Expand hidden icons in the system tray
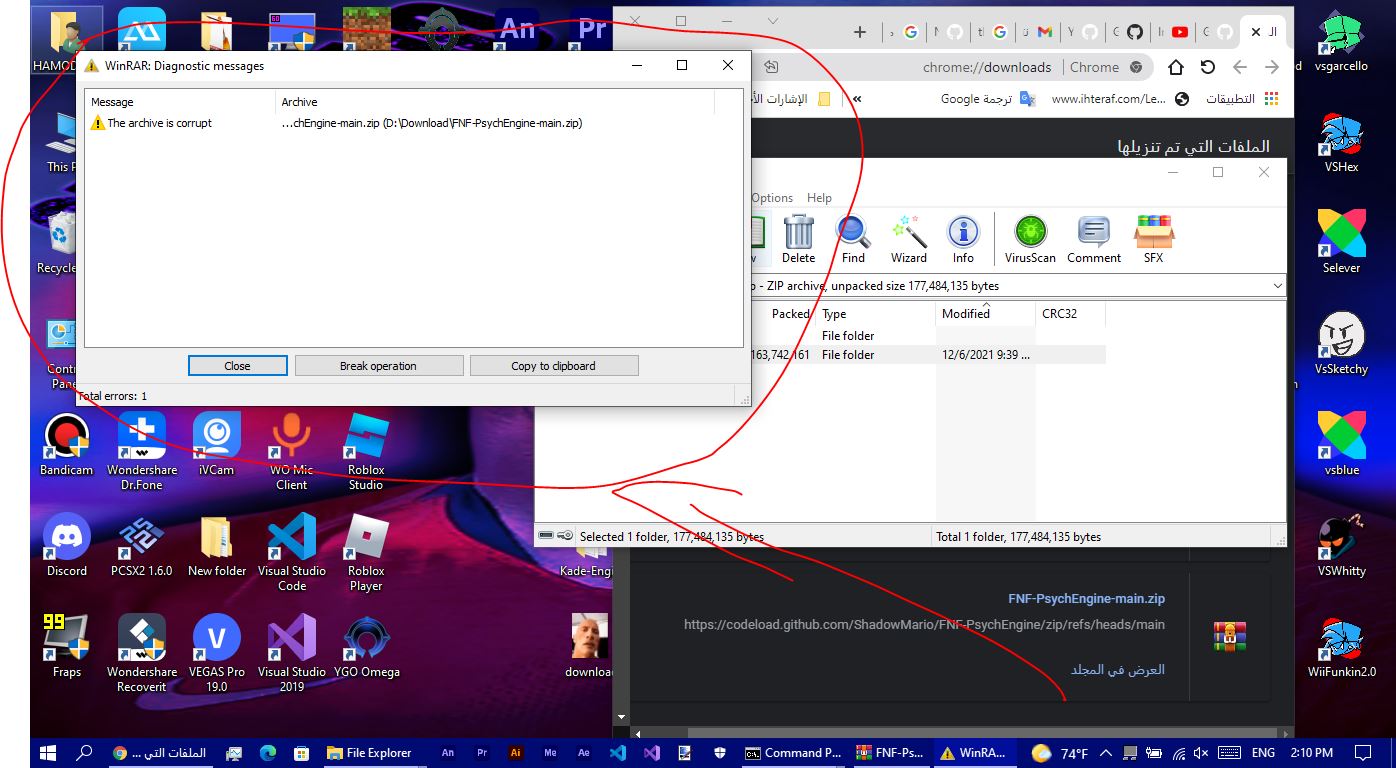Image resolution: width=1396 pixels, height=768 pixels. click(x=1104, y=752)
